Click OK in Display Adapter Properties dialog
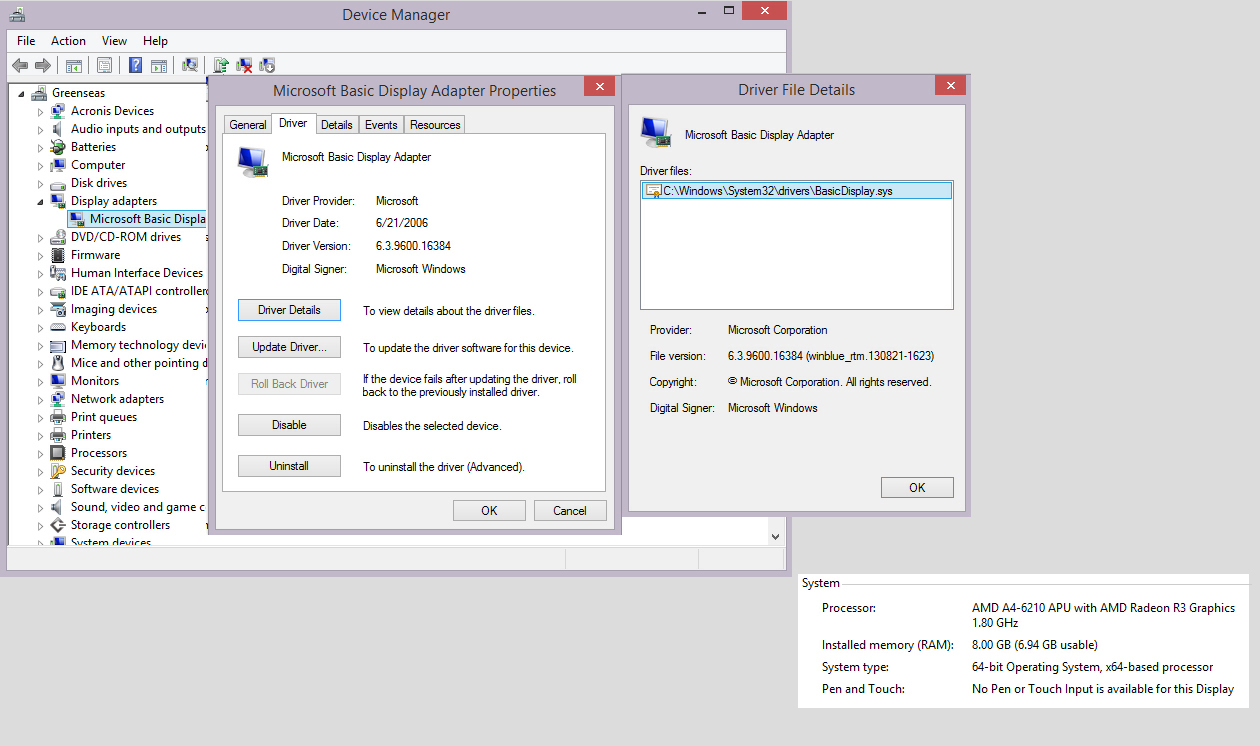 tap(489, 511)
